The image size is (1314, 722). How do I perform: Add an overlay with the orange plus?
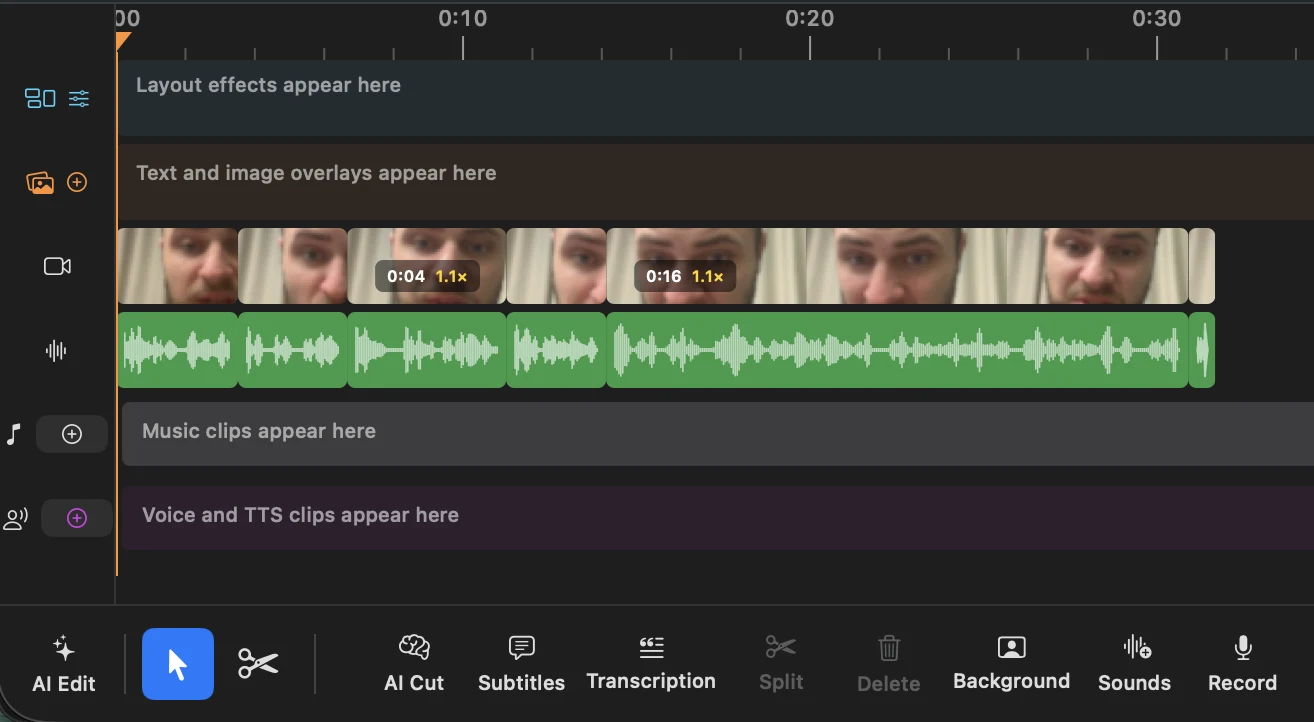point(77,182)
